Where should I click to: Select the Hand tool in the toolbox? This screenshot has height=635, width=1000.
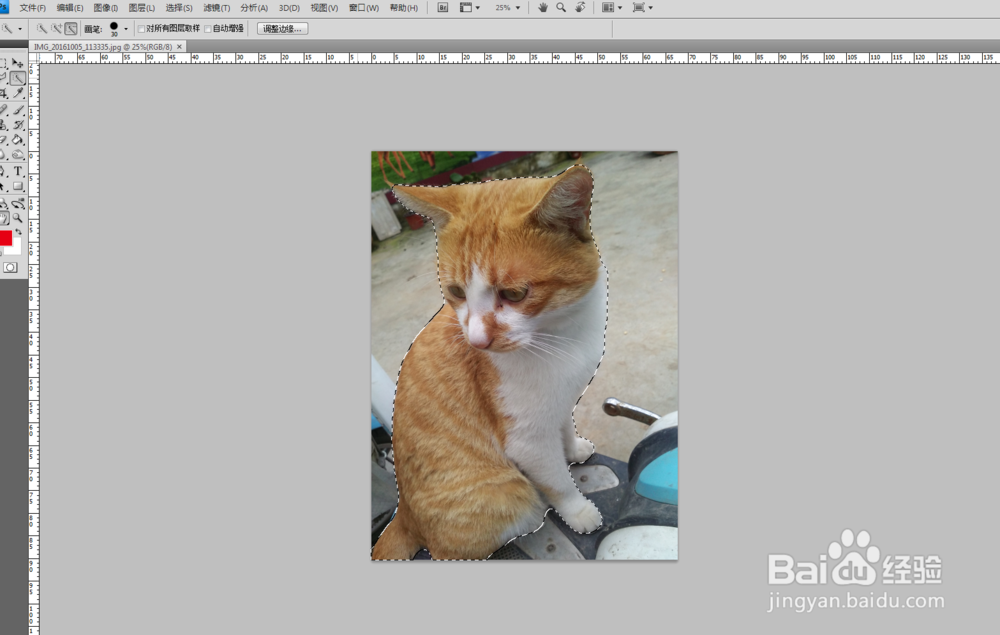pyautogui.click(x=4, y=218)
